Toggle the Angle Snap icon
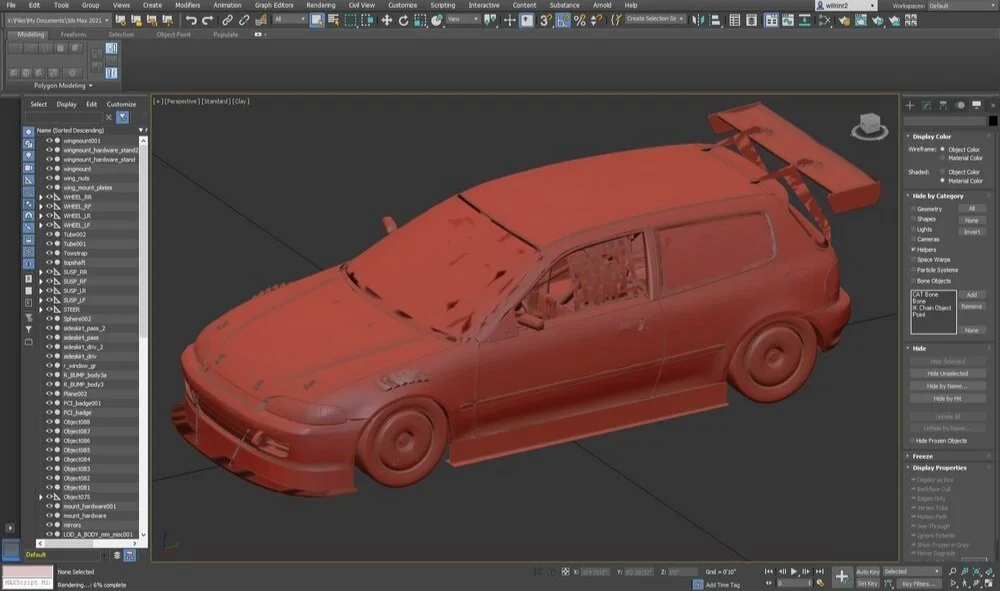The image size is (1000, 591). pos(562,20)
